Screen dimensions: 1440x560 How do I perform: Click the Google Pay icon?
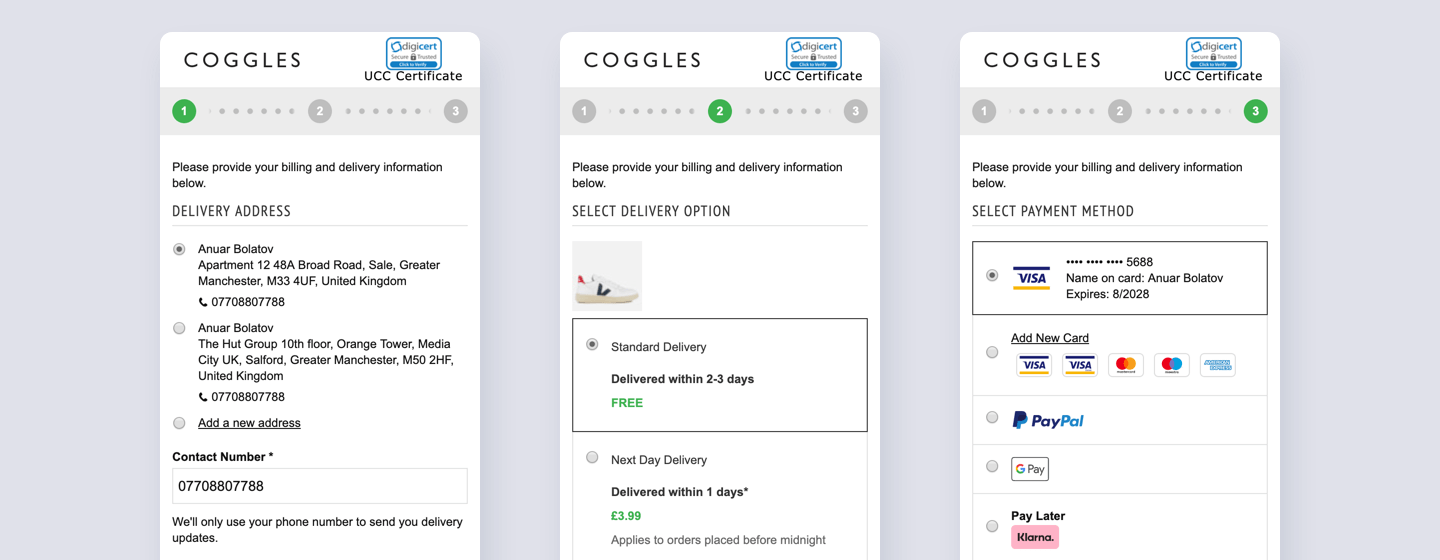coord(1030,469)
